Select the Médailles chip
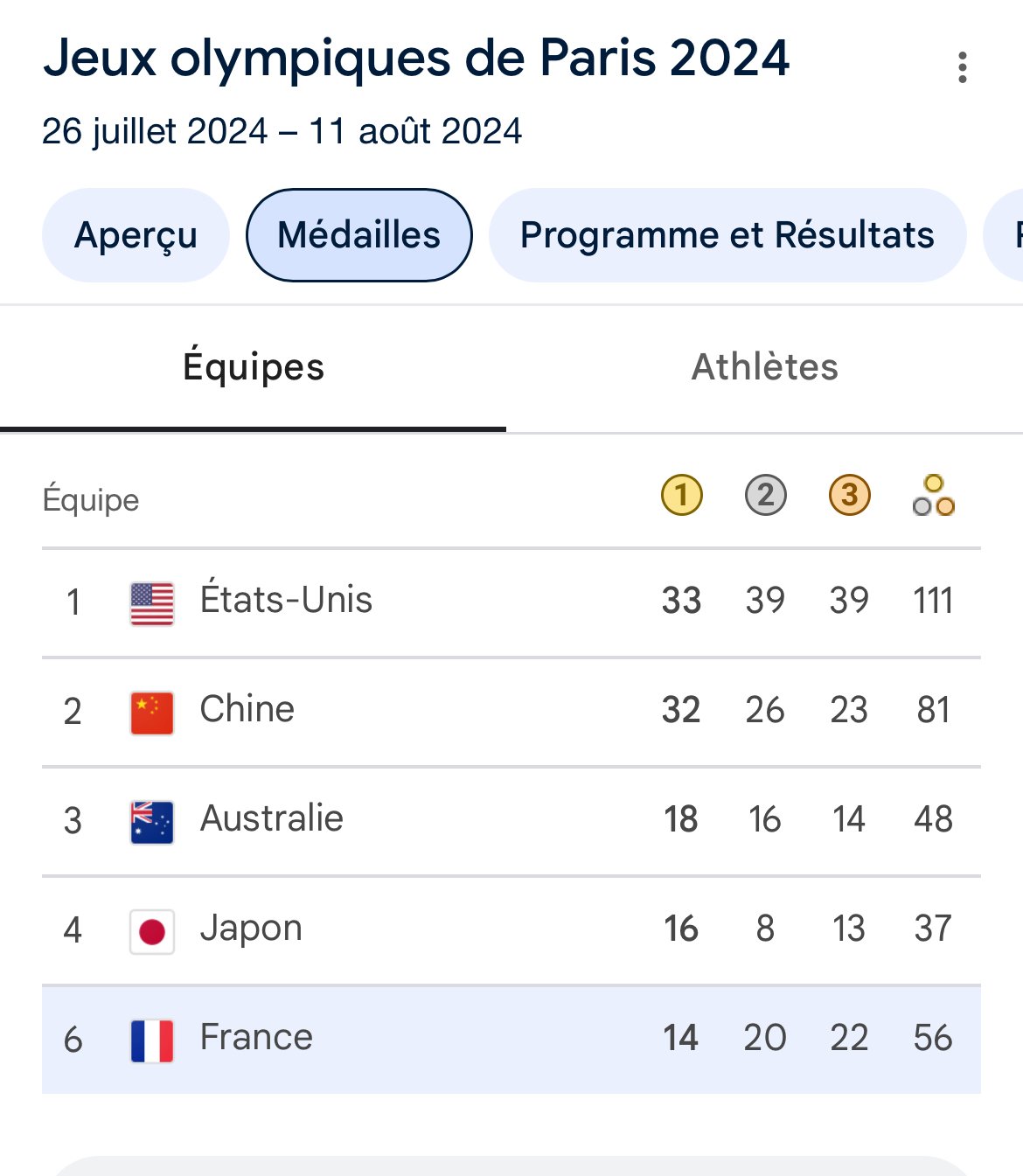This screenshot has width=1023, height=1176. coord(359,235)
